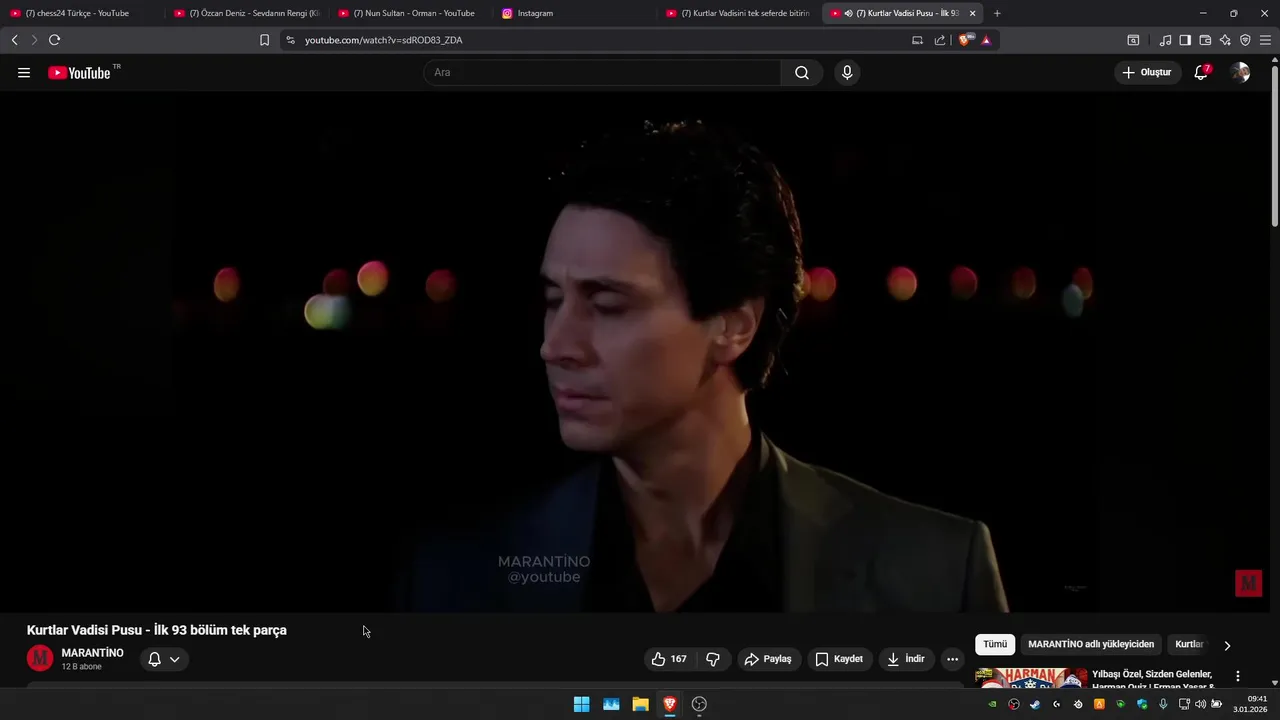Screen dimensions: 1280x720
Task: Like the video with thumbs up
Action: [x=669, y=659]
